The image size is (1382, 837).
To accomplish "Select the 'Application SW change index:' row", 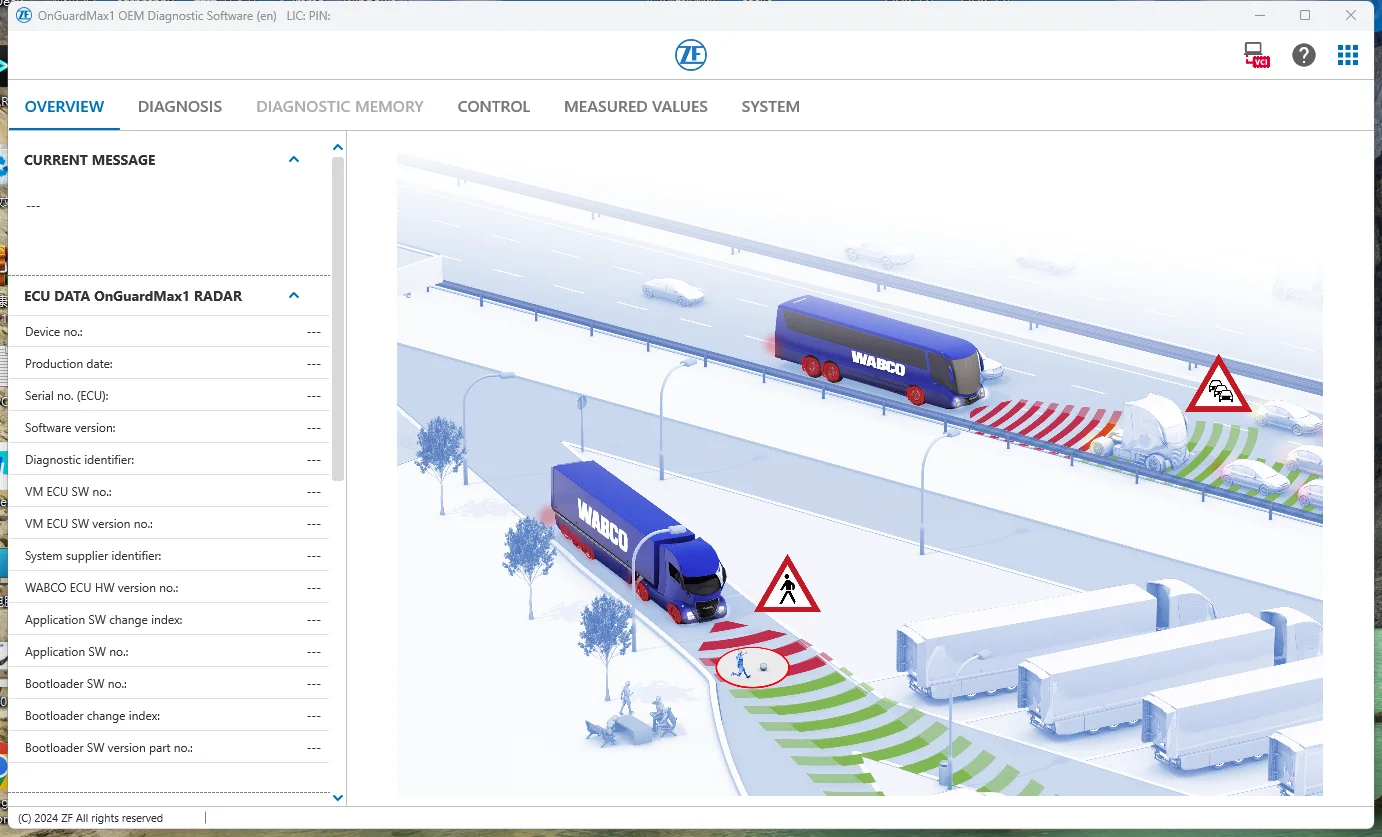I will click(x=169, y=620).
